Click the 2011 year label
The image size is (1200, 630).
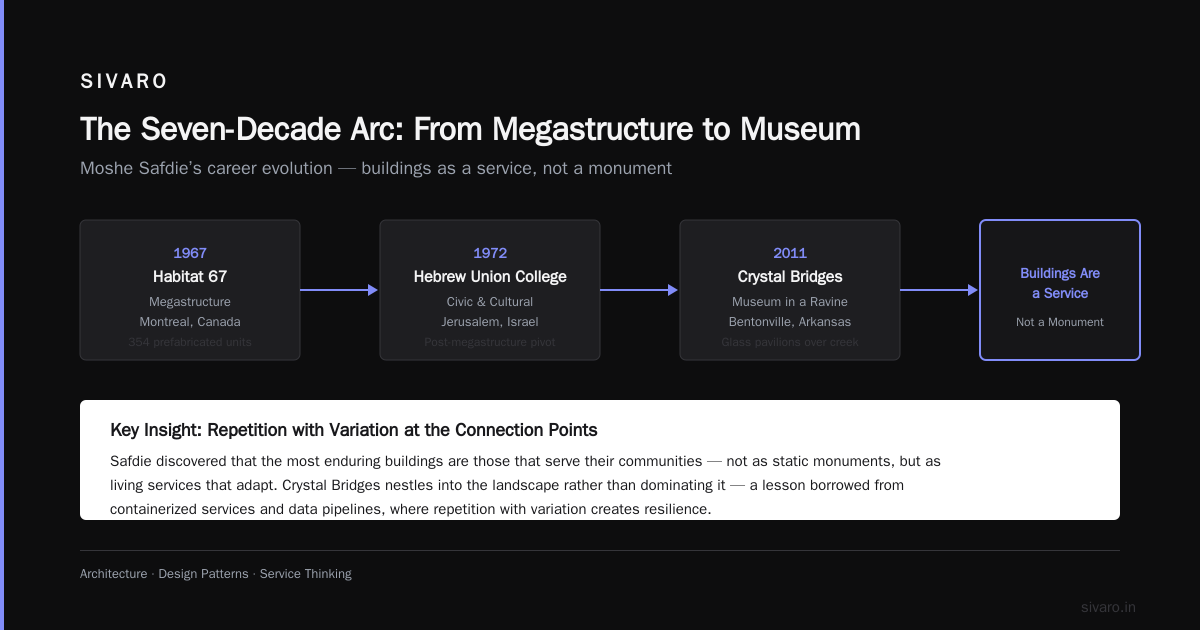pos(790,253)
